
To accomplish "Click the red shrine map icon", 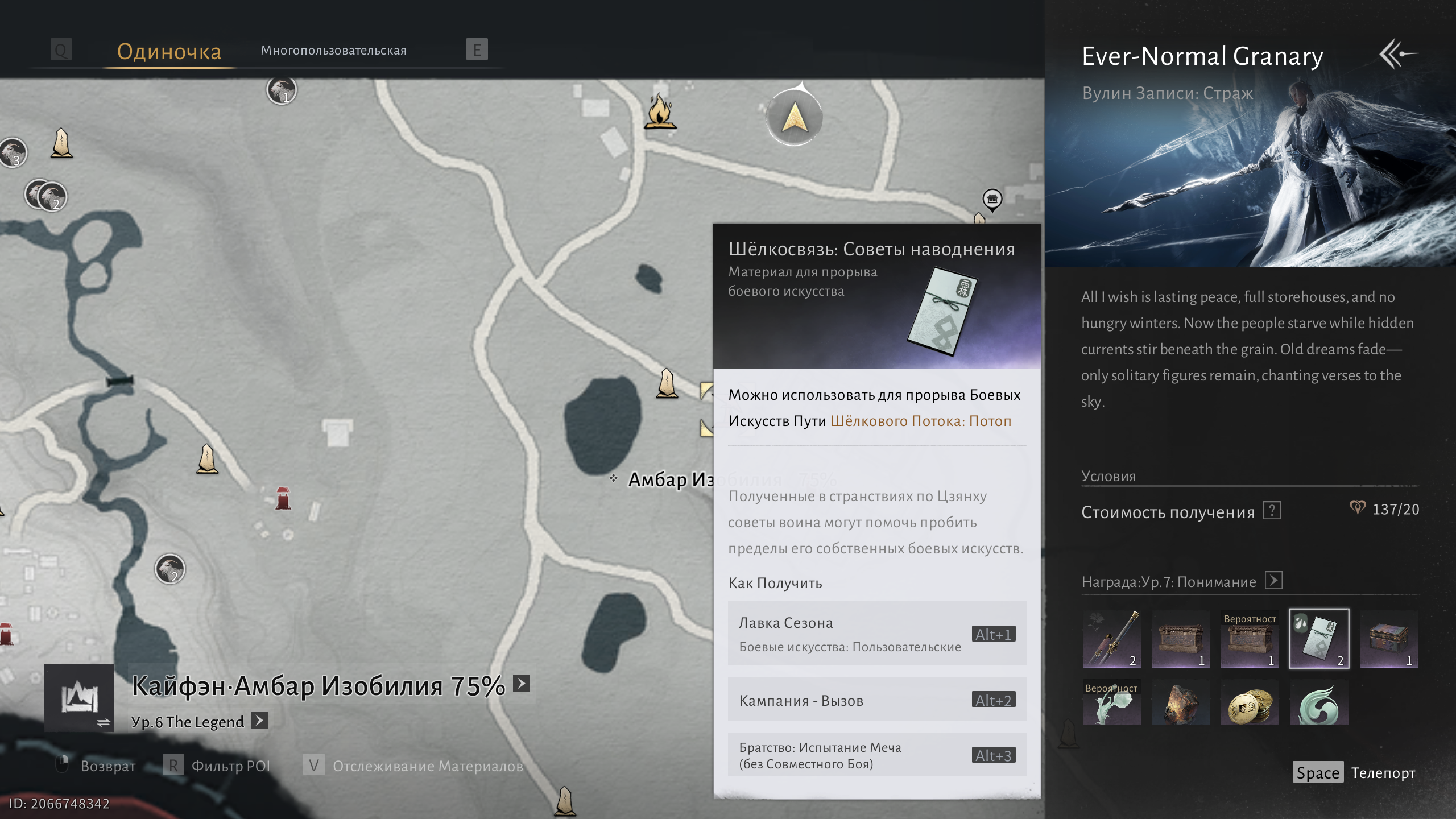I will click(x=283, y=498).
